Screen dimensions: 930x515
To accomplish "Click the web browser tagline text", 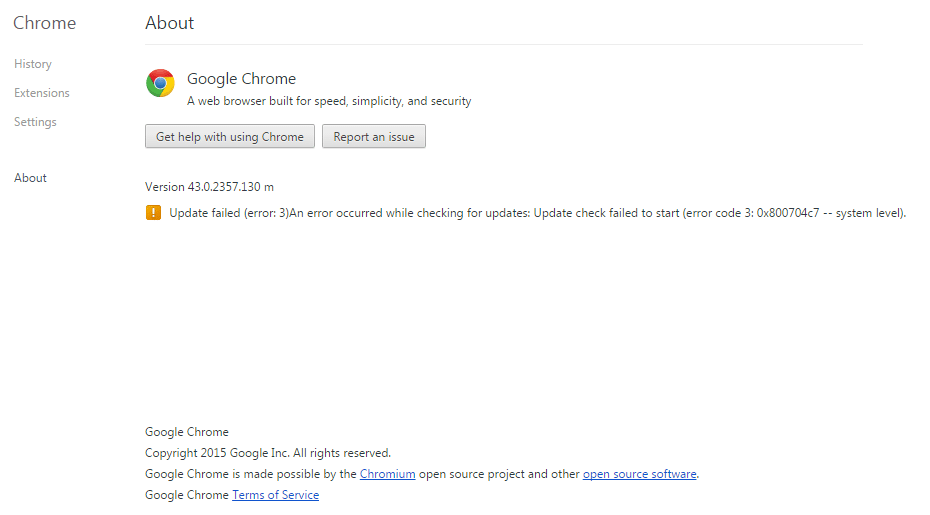I will coord(329,101).
